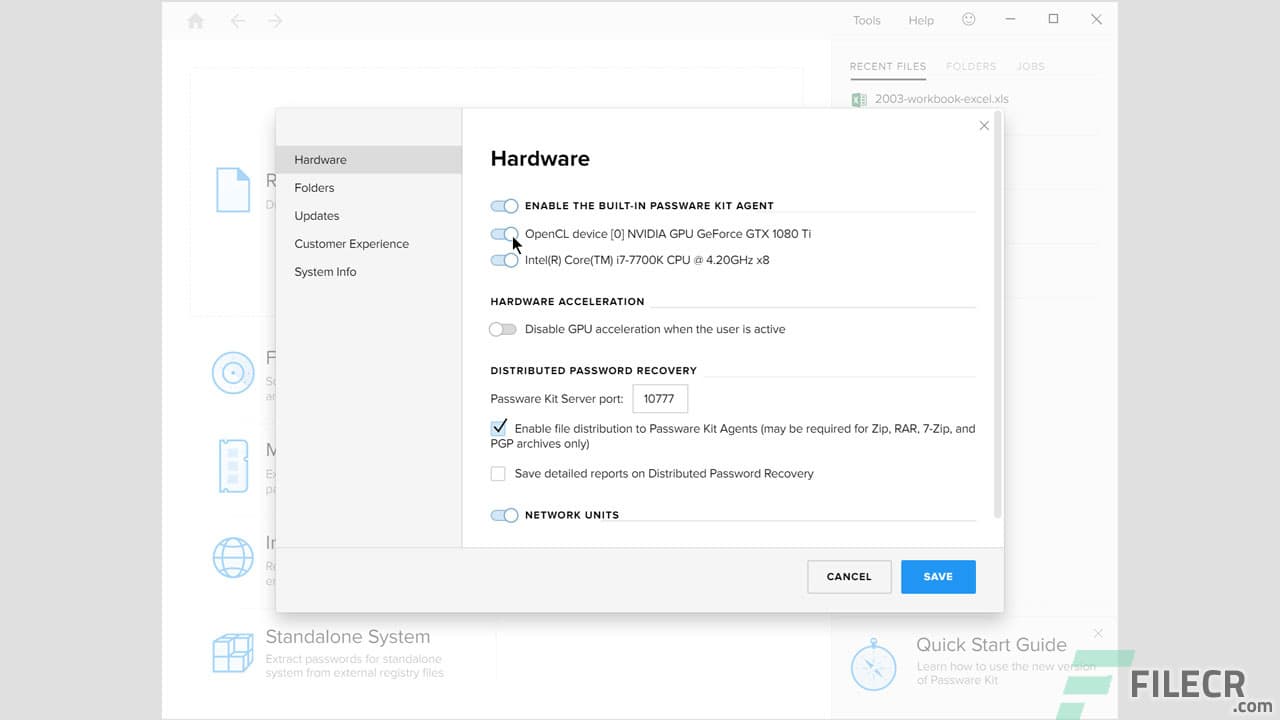Click the feedback smiley icon near Help
This screenshot has height=720, width=1280.
tap(967, 19)
